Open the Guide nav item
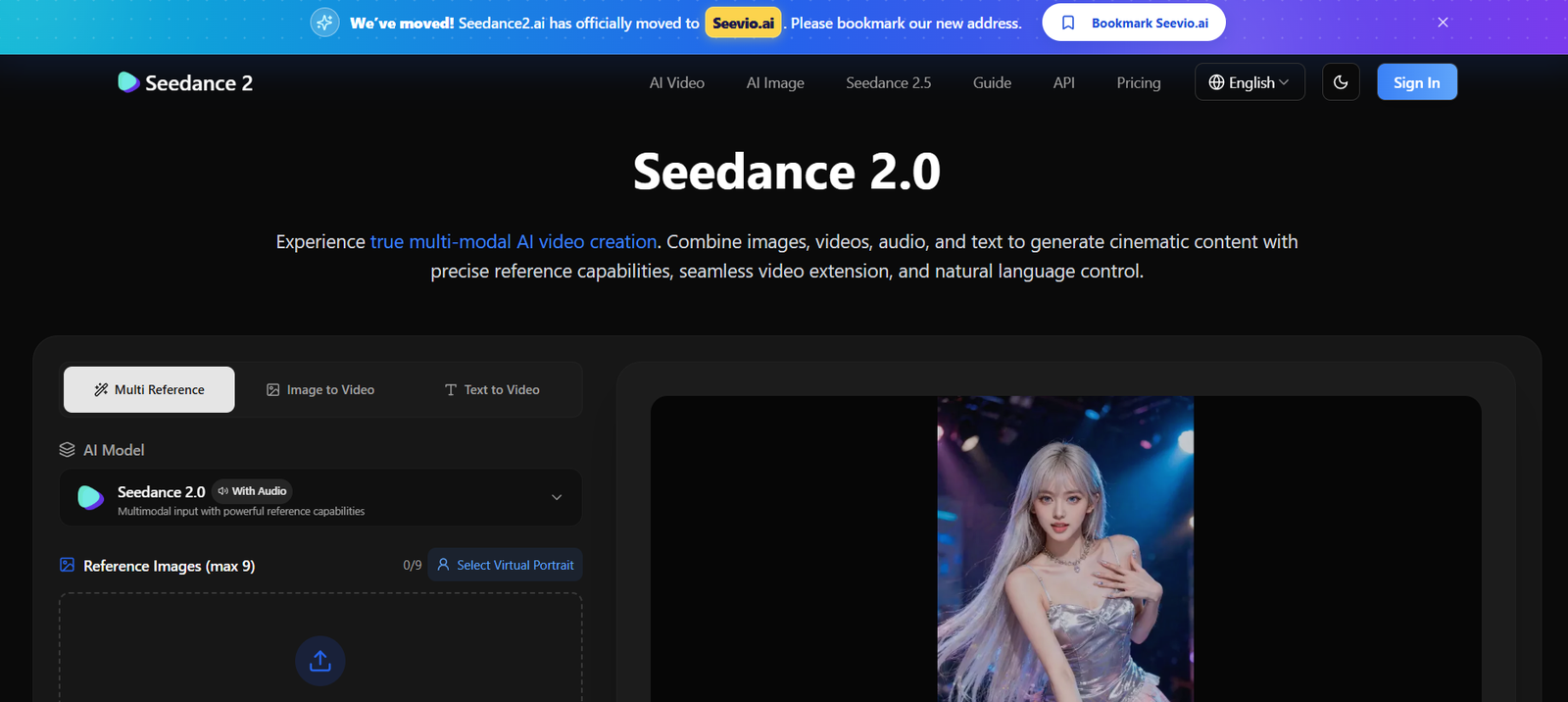 coord(992,82)
